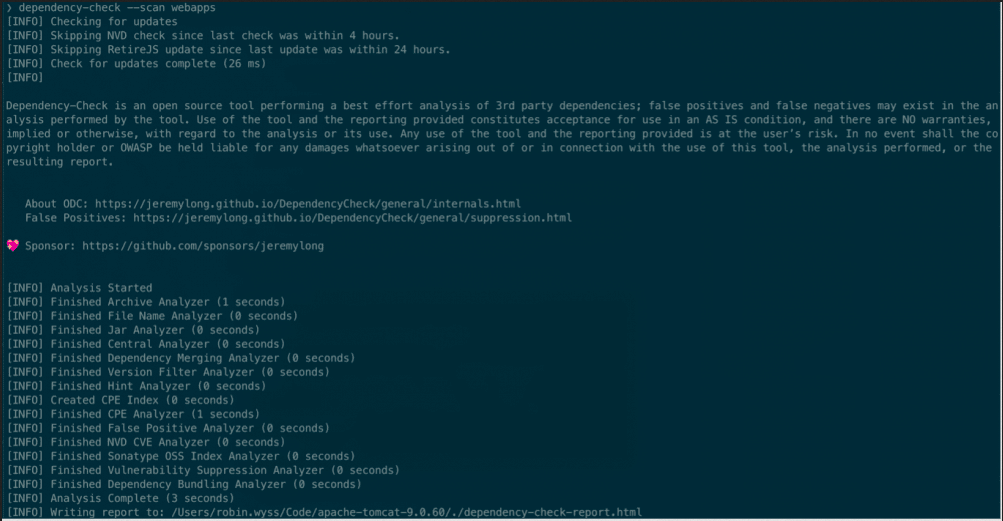The height and width of the screenshot is (521, 1003).
Task: Open the About ODC internals.html link
Action: [x=308, y=204]
